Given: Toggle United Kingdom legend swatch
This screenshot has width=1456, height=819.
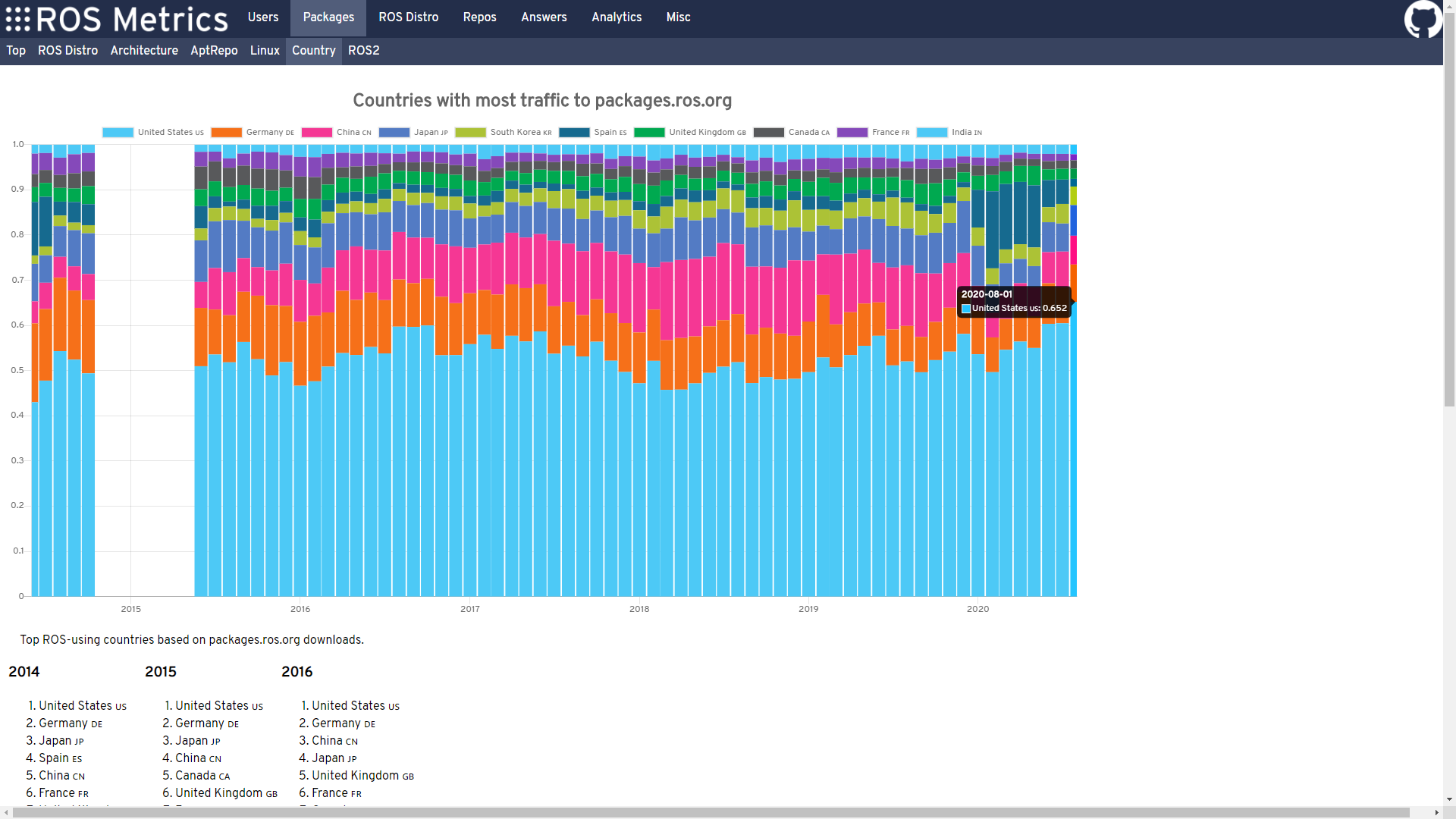Looking at the screenshot, I should (x=649, y=133).
